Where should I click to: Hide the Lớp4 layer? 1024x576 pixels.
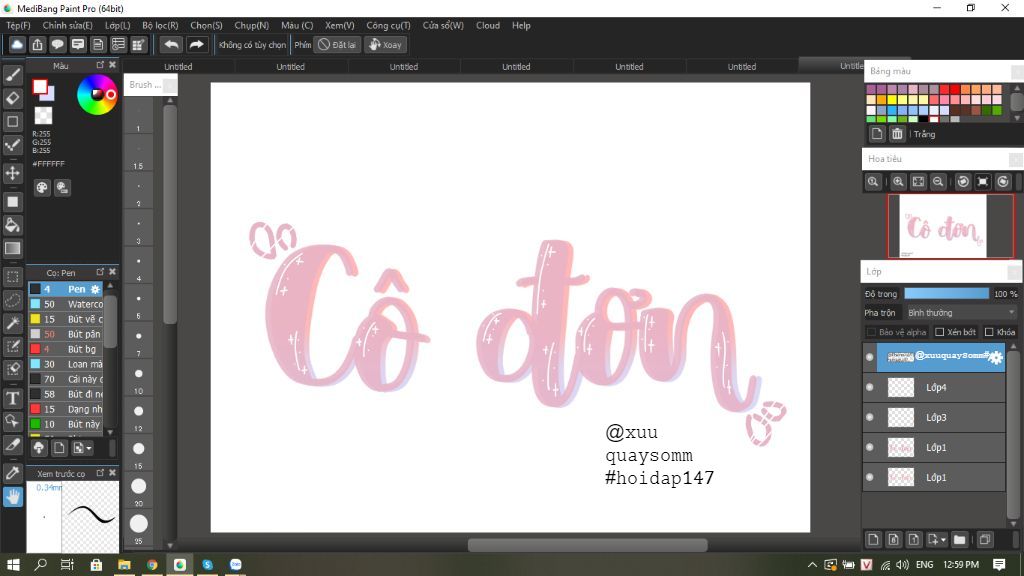[x=869, y=387]
